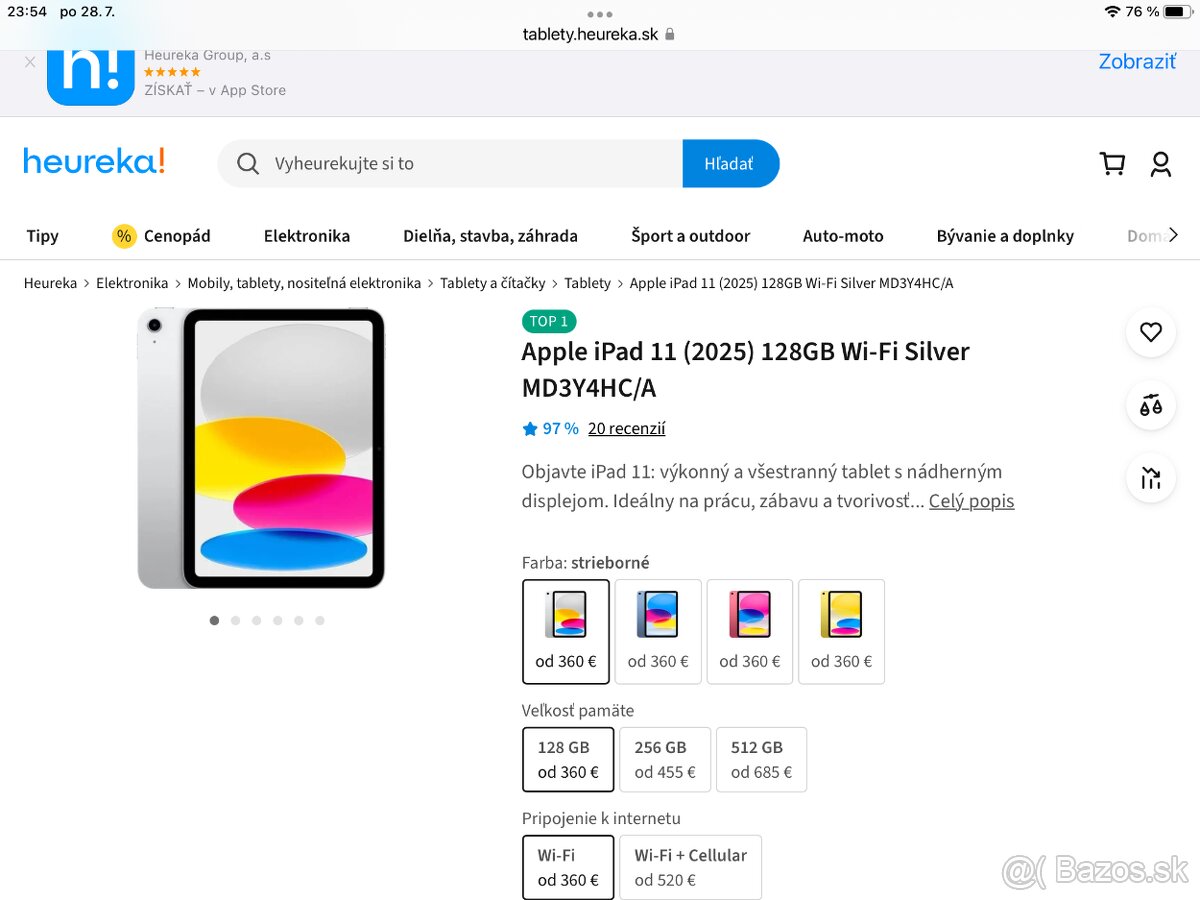The image size is (1200, 900).
Task: Select Wi-Fi connectivity option
Action: click(x=568, y=868)
